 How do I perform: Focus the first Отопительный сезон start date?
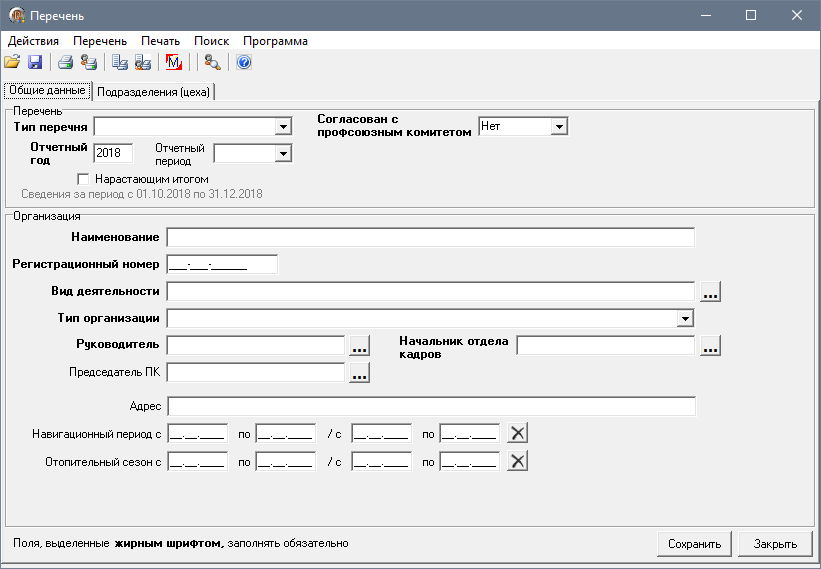197,461
